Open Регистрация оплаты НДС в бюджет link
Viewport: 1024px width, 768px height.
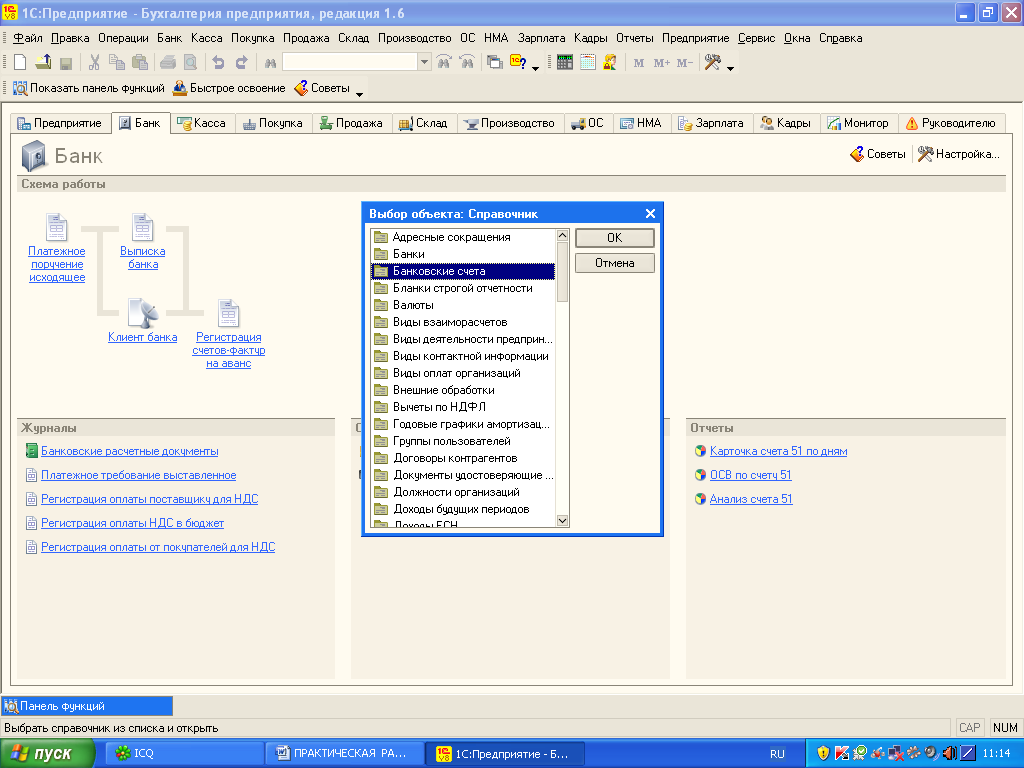pyautogui.click(x=133, y=523)
